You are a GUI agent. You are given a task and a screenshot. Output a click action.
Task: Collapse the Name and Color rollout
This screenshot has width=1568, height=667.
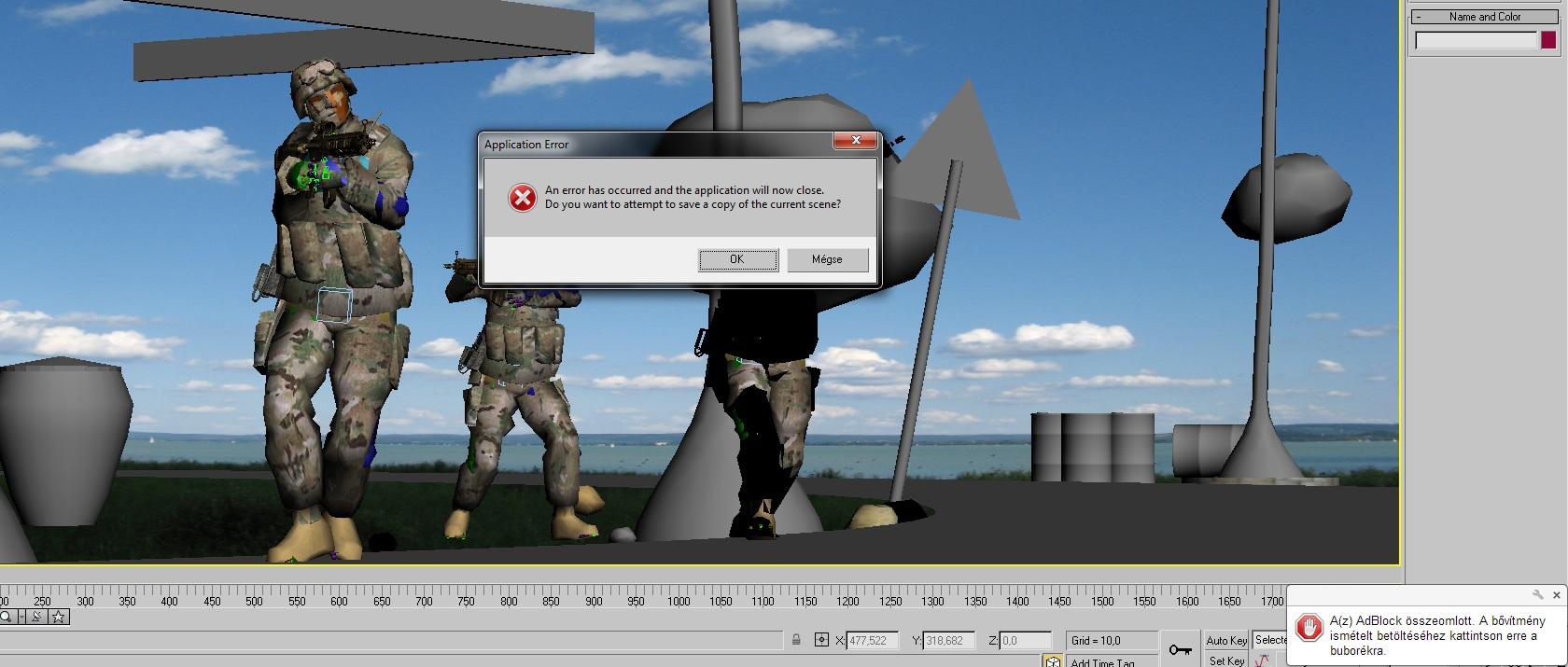(x=1484, y=16)
